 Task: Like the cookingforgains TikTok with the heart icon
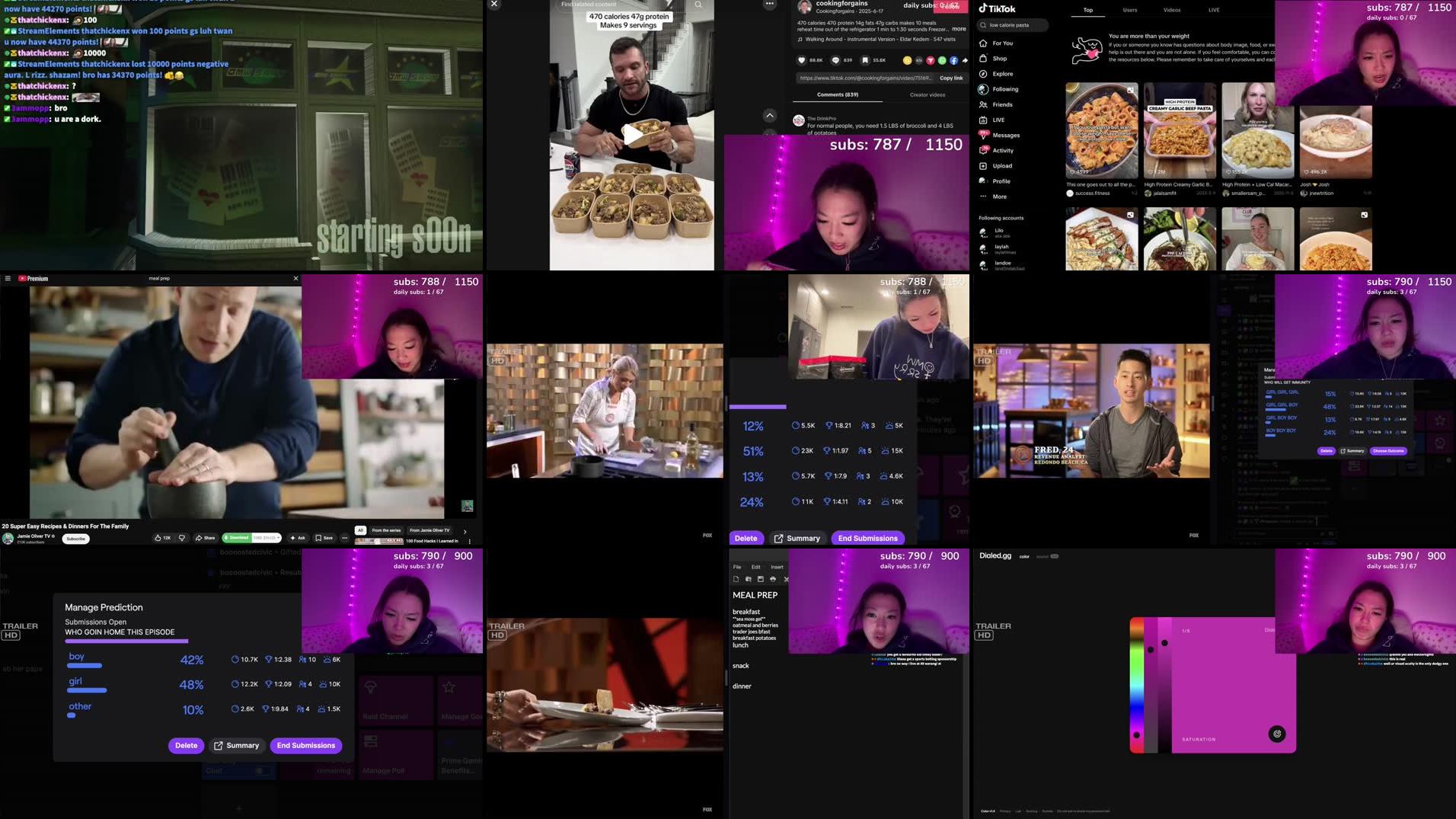coord(802,60)
